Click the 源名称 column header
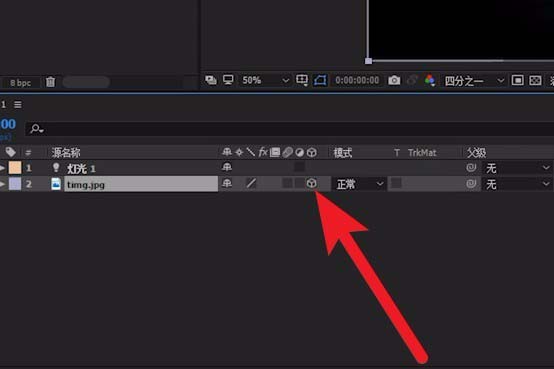 (x=66, y=153)
